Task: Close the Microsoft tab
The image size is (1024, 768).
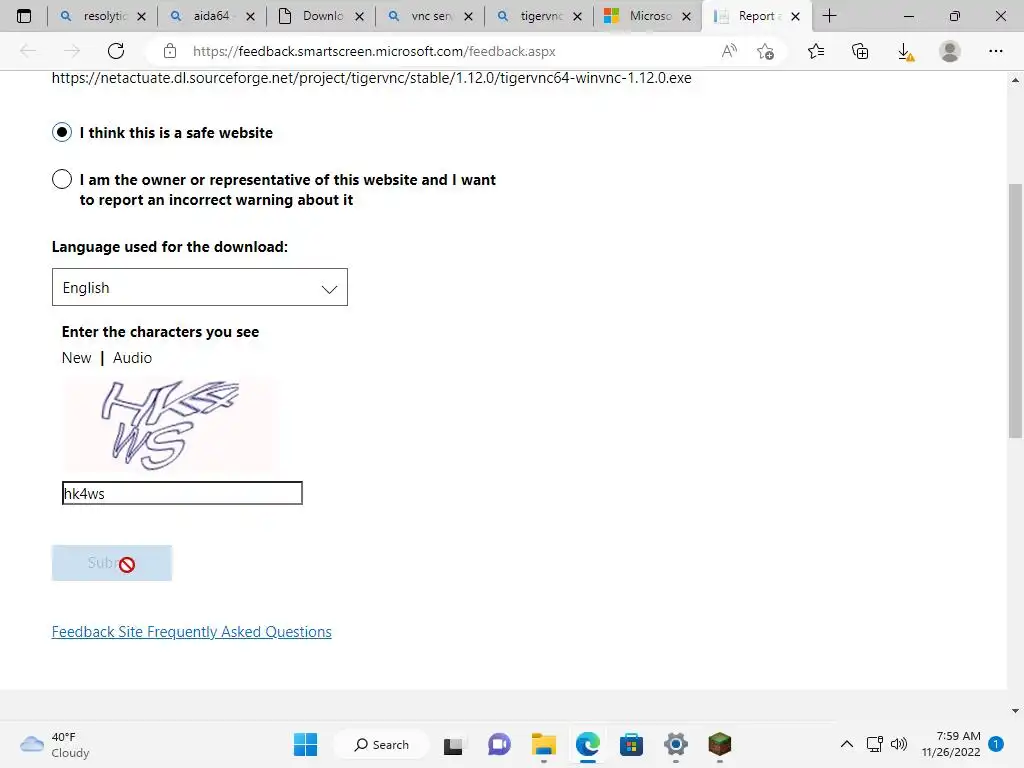Action: point(686,17)
